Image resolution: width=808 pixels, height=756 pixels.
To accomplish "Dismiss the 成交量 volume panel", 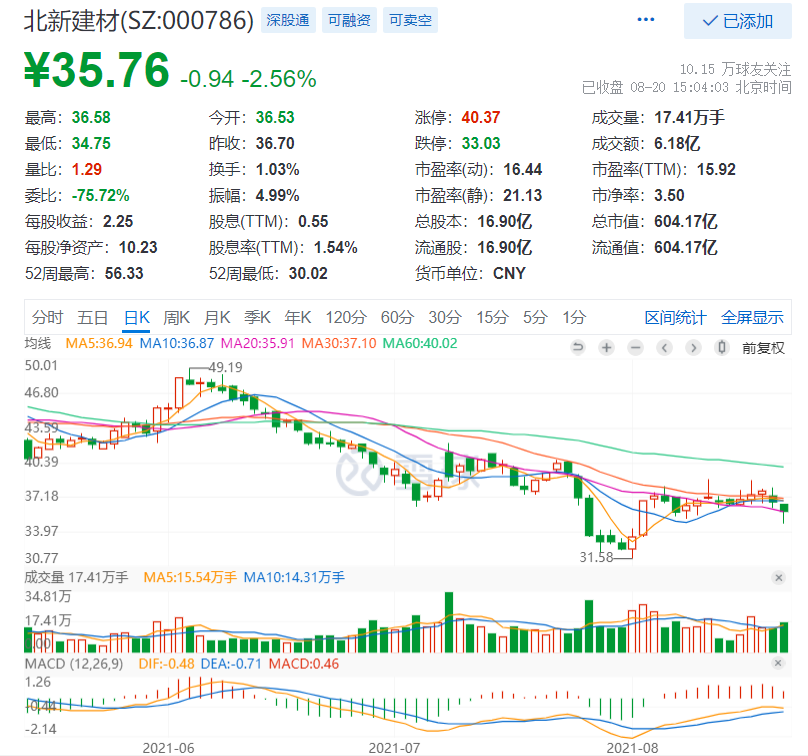I will coord(778,578).
